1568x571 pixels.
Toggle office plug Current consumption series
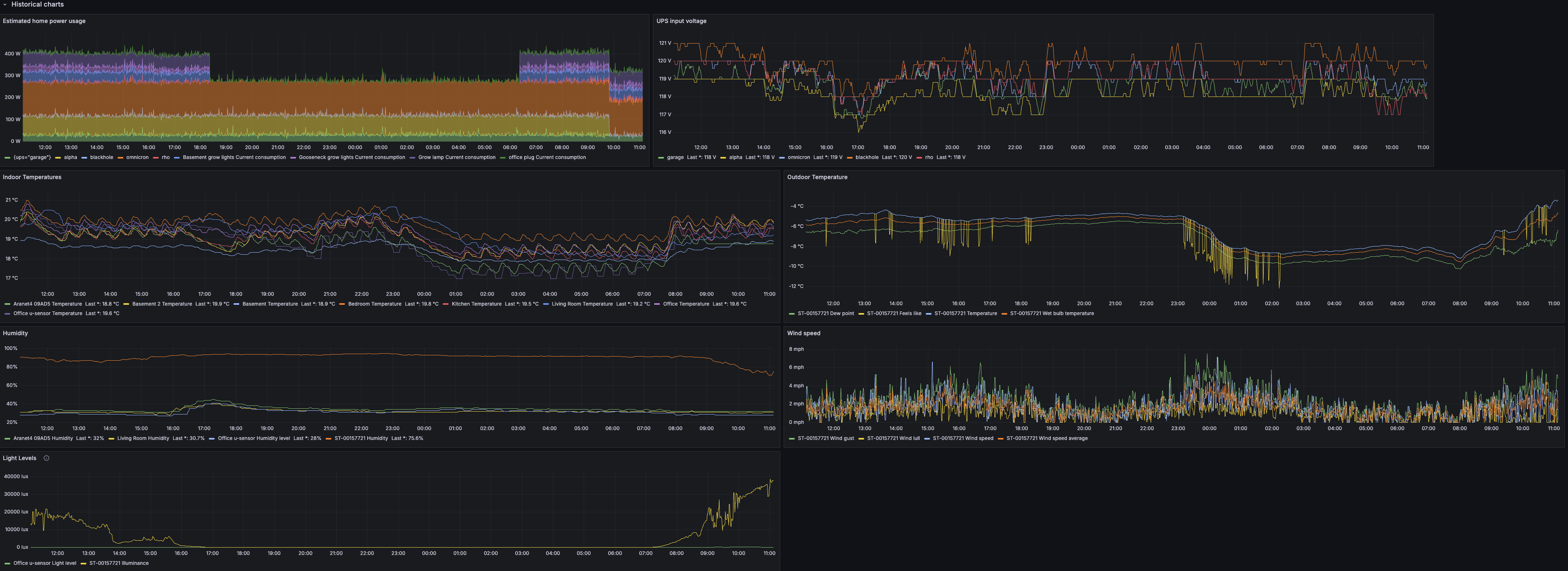click(x=547, y=157)
